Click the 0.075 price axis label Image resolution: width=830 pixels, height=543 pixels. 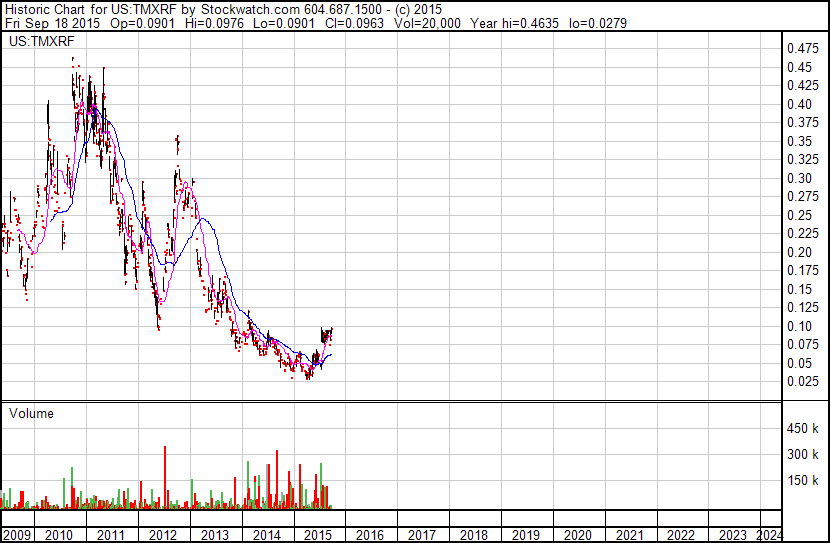[803, 345]
